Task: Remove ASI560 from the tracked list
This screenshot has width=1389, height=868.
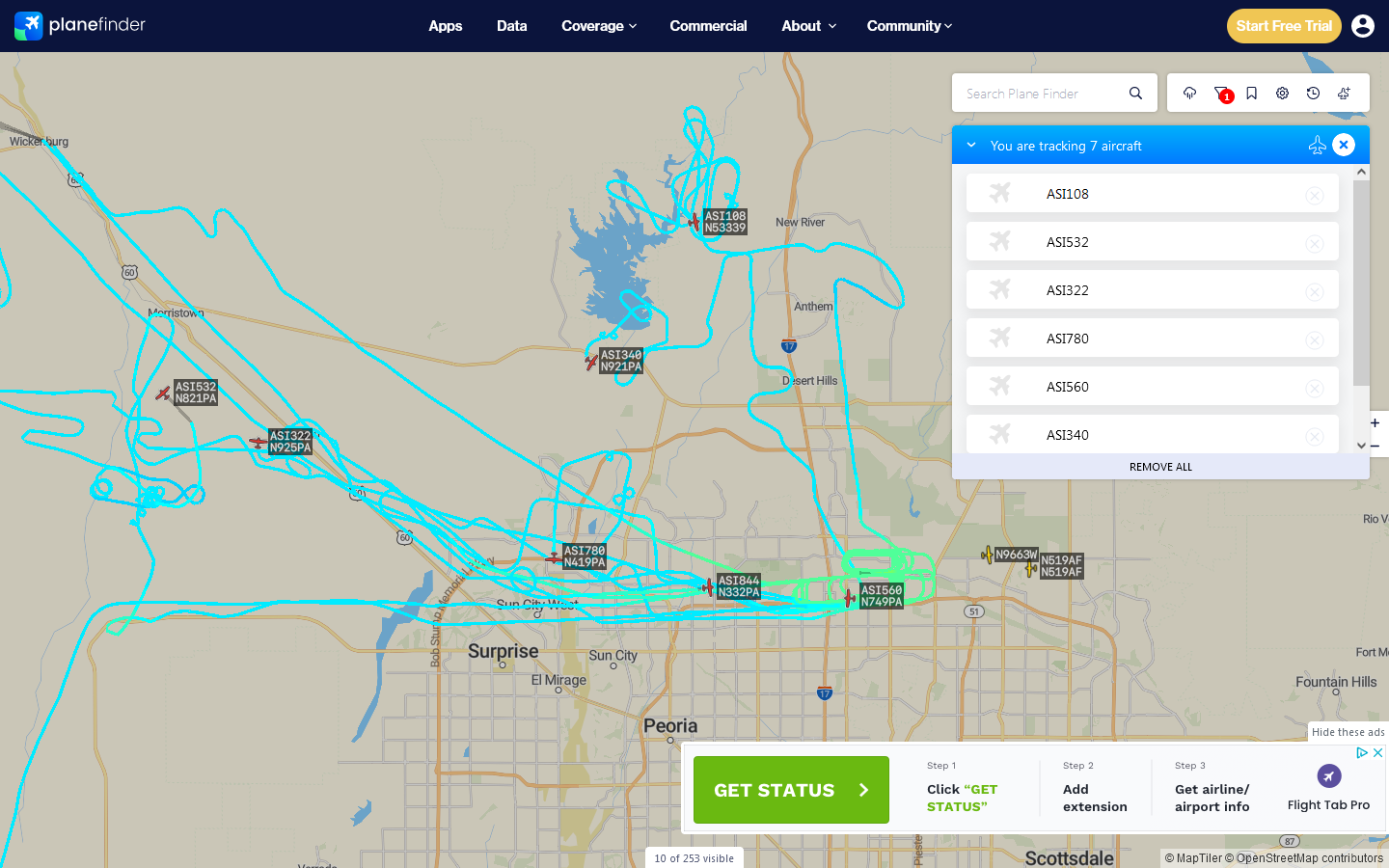Action: 1315,388
